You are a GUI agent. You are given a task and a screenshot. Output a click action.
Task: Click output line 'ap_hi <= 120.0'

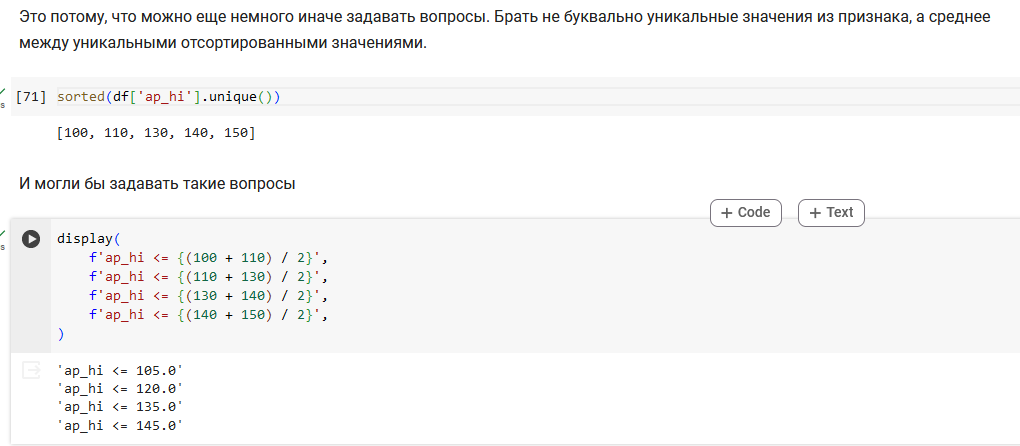[120, 389]
